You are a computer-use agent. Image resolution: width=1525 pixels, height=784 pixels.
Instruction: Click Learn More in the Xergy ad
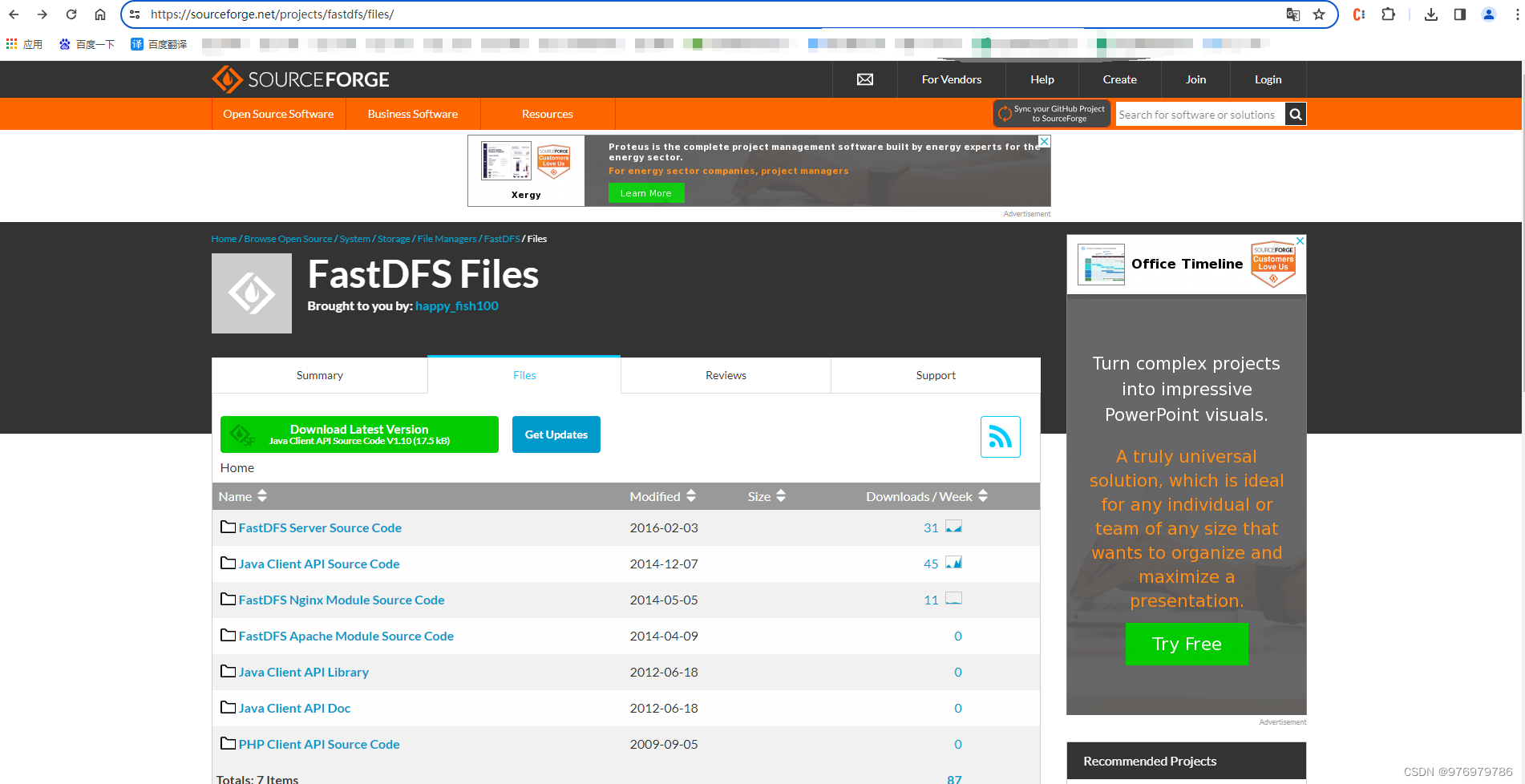click(x=646, y=193)
